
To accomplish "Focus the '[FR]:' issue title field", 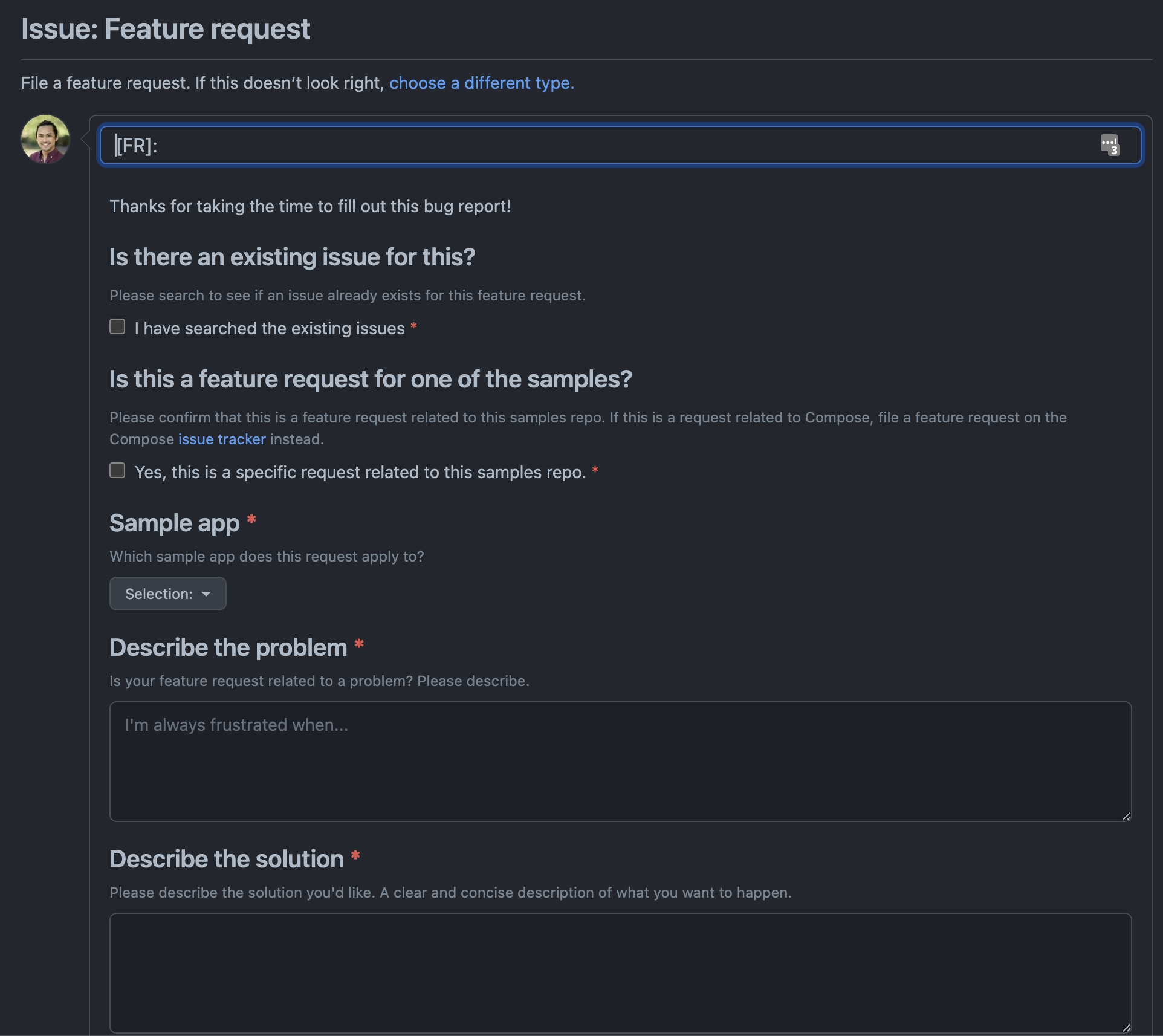I will click(604, 146).
